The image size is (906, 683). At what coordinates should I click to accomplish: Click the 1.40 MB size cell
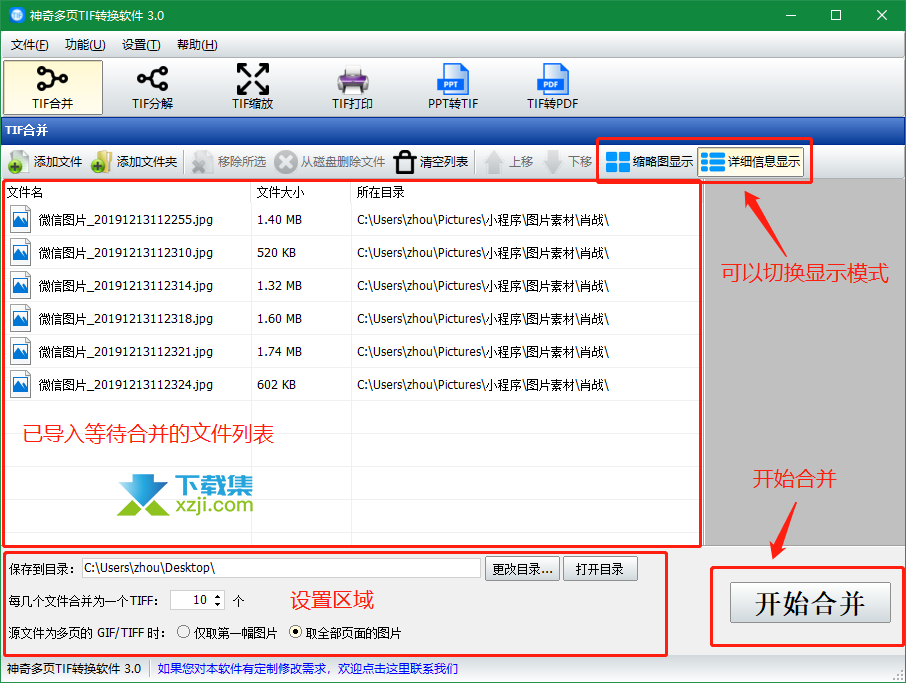tap(279, 220)
